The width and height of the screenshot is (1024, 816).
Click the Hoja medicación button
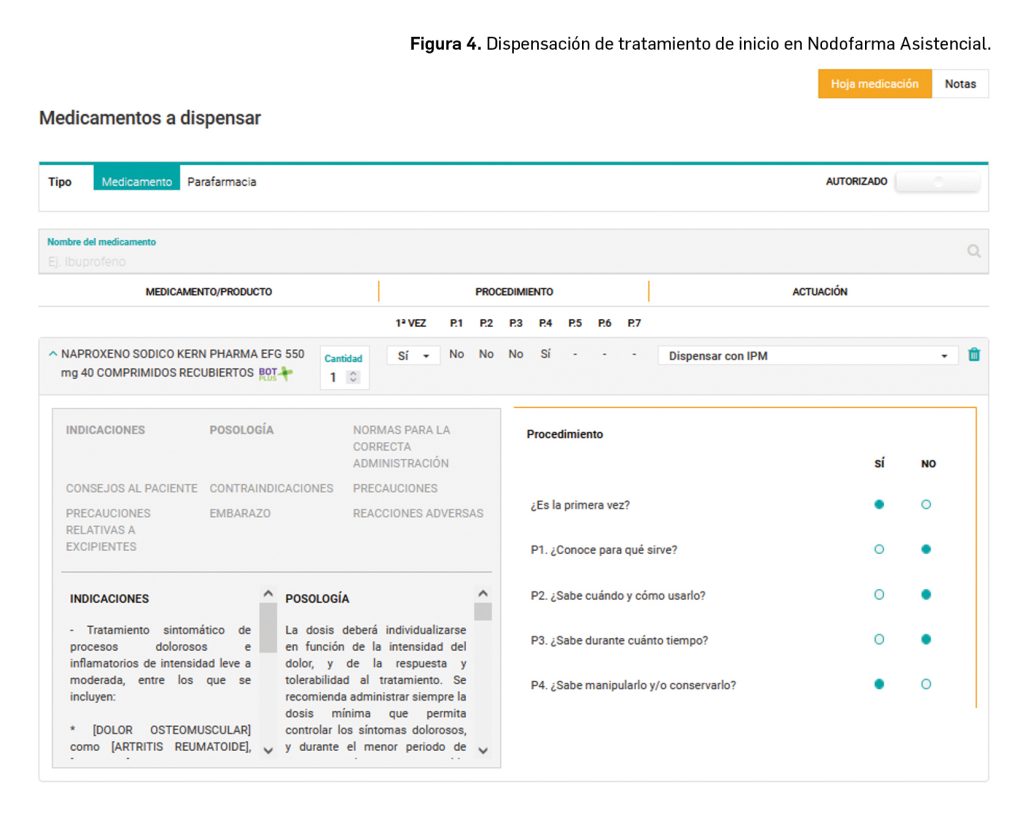tap(874, 84)
